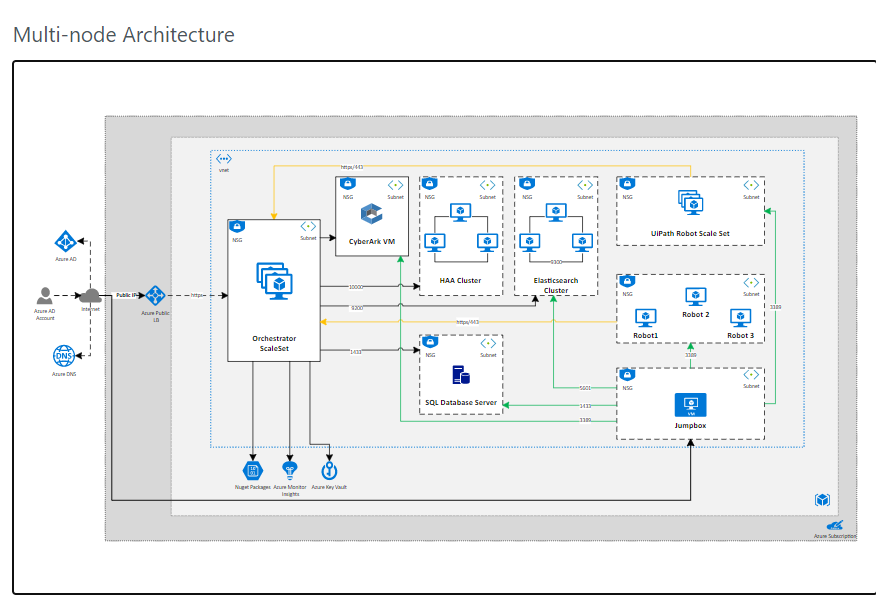Click the Internet cloud icon

point(91,297)
